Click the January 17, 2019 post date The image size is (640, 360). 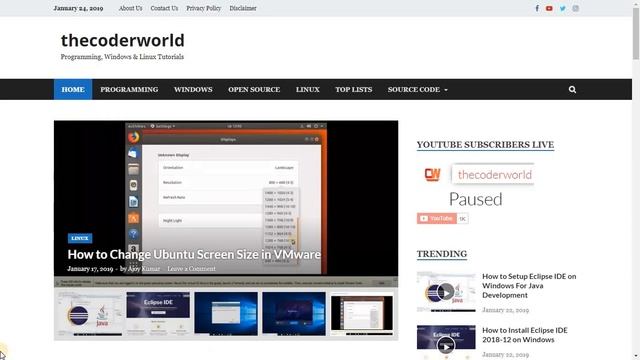coord(90,269)
